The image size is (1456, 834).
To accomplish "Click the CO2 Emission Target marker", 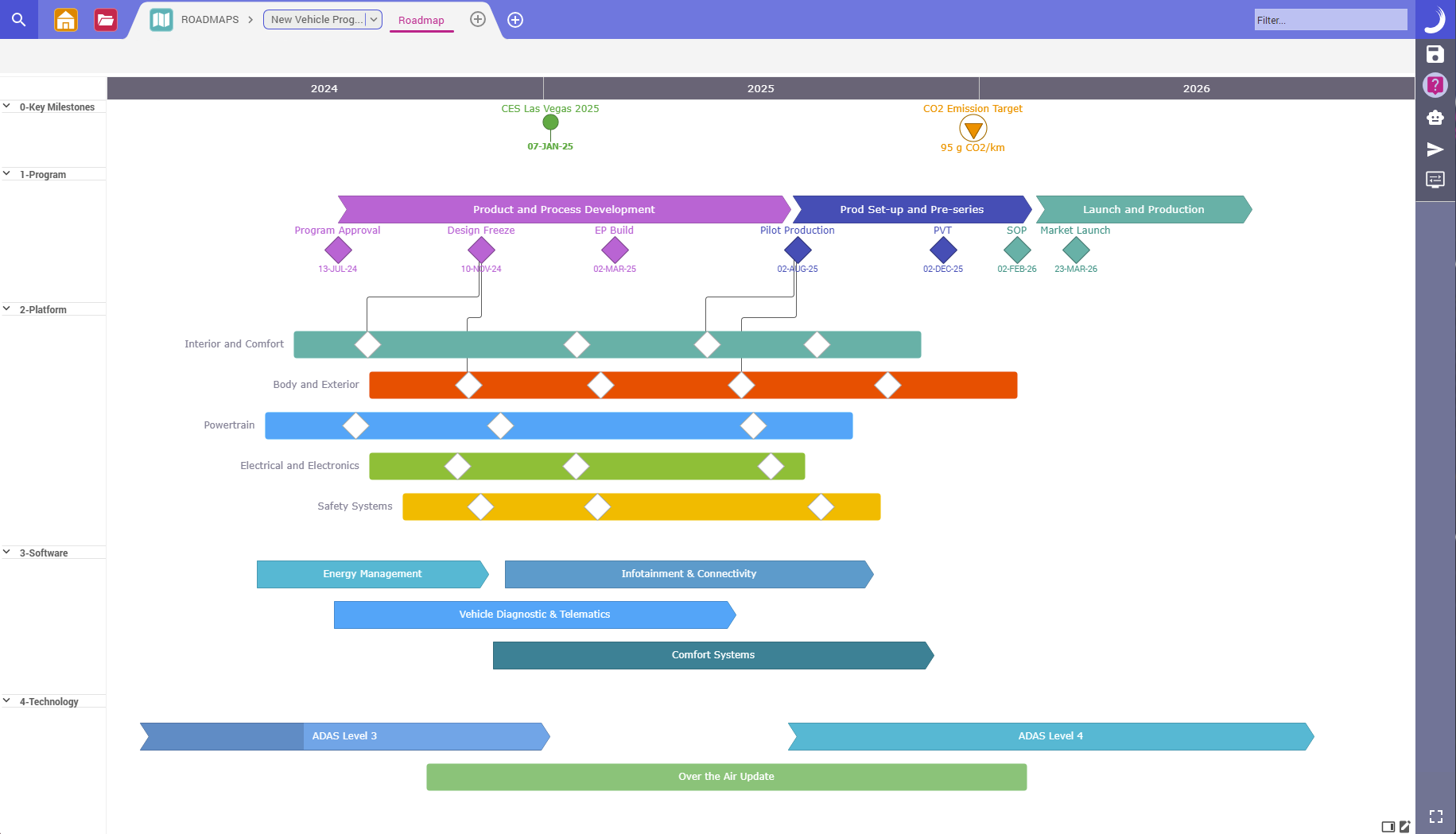I will [973, 129].
